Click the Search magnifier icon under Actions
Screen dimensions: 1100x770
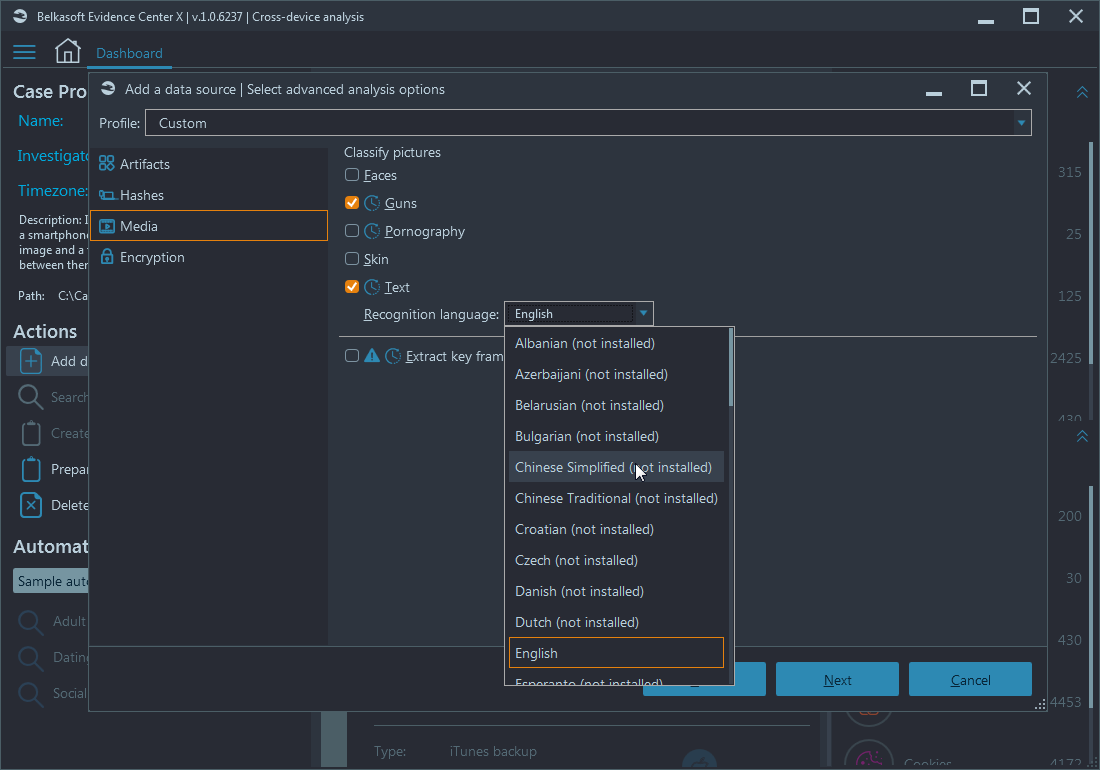30,397
